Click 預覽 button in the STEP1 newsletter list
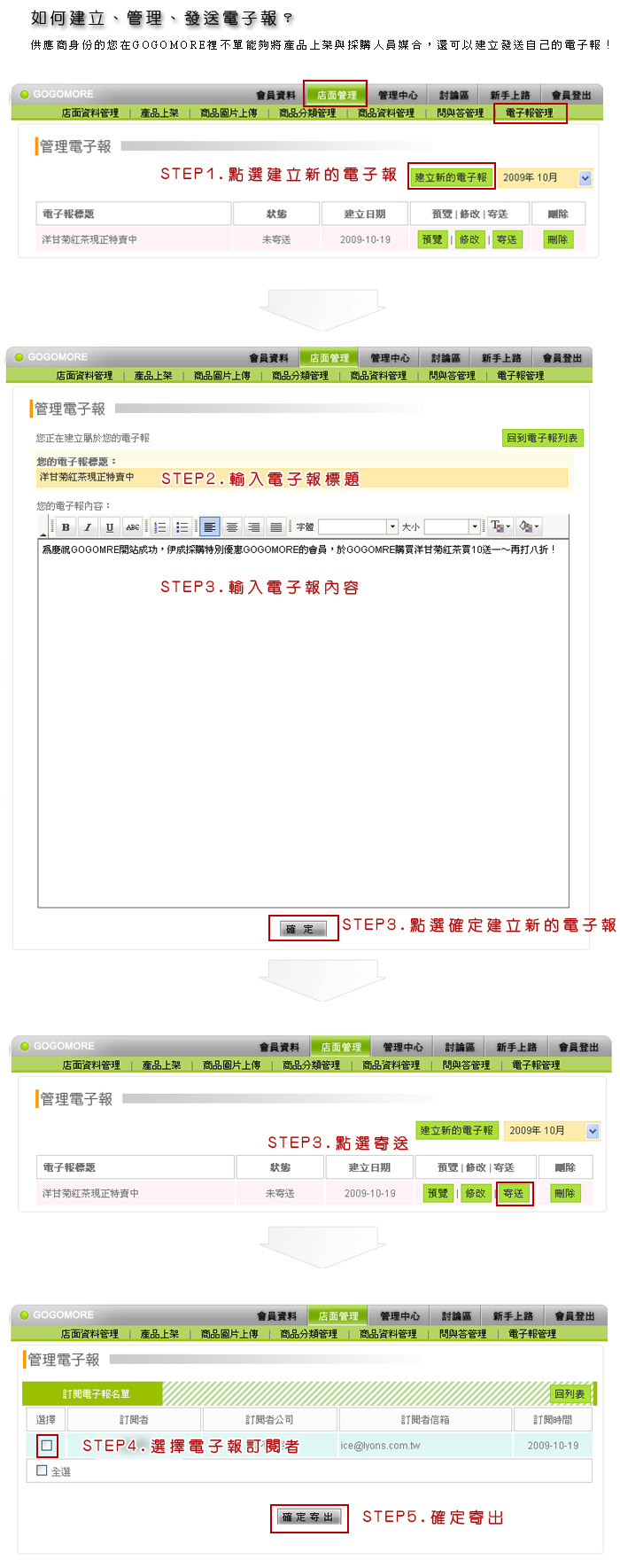Screen dimensions: 620x1568 point(432,239)
